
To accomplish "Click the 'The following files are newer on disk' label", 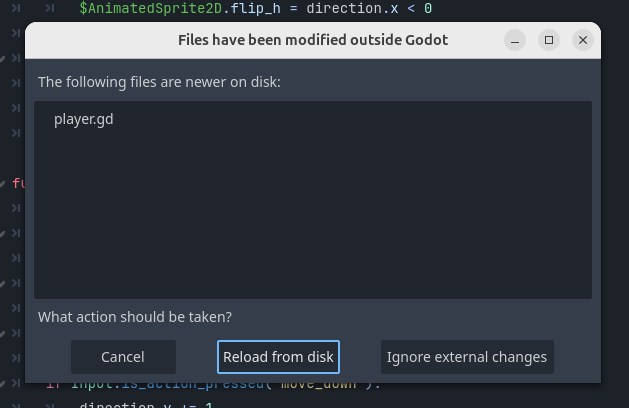I will point(160,81).
